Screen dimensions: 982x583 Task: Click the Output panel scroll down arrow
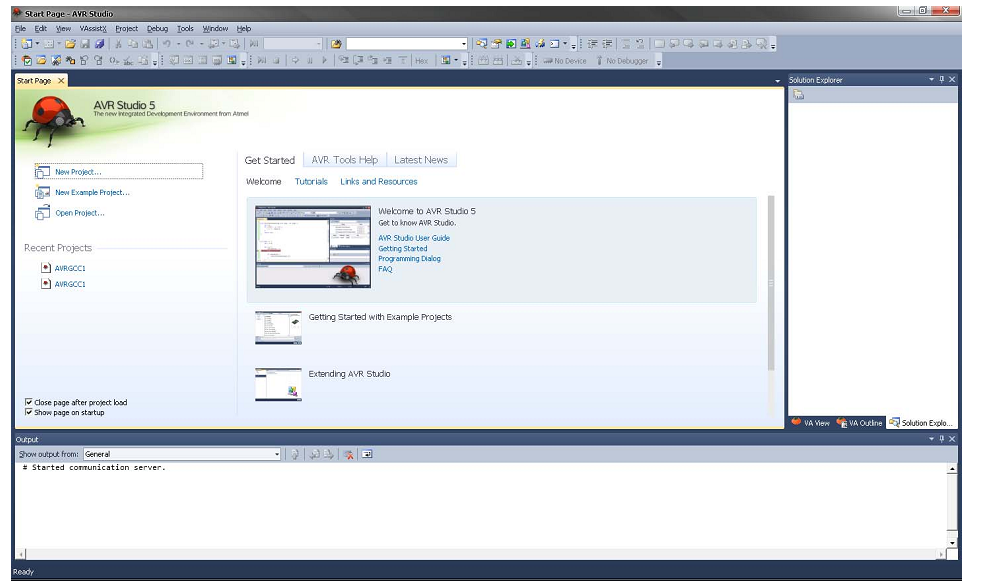[952, 543]
